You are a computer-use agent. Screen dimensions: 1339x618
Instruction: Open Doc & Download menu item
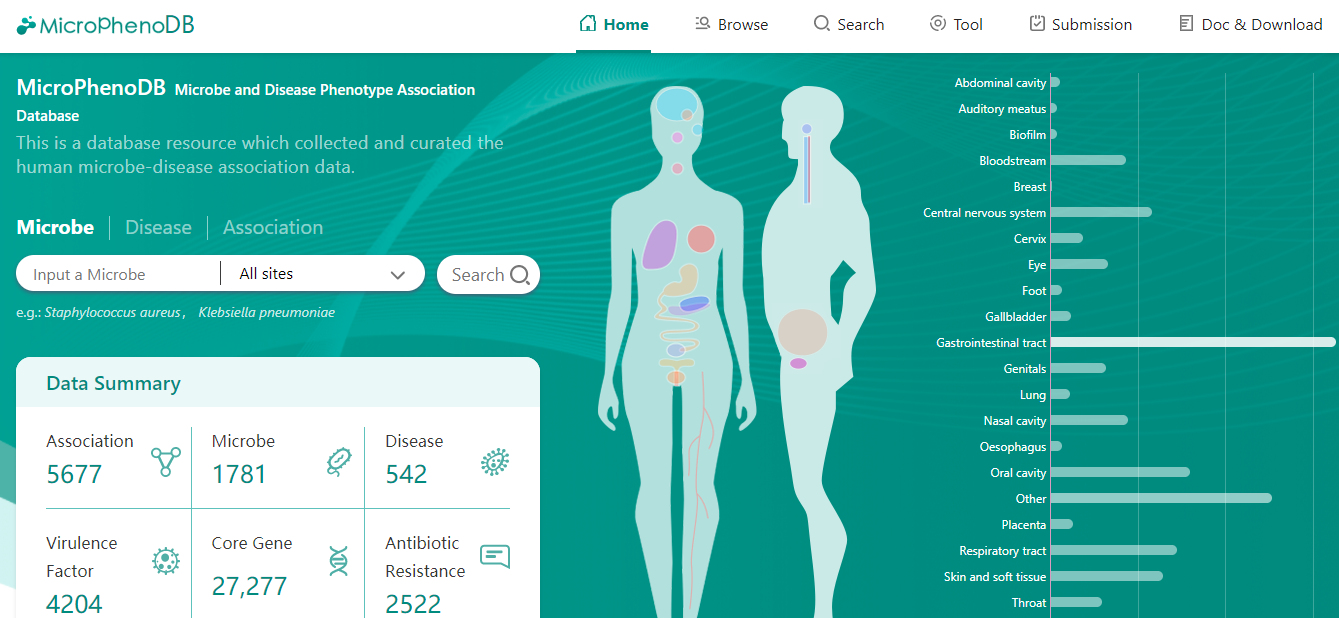coord(1250,24)
